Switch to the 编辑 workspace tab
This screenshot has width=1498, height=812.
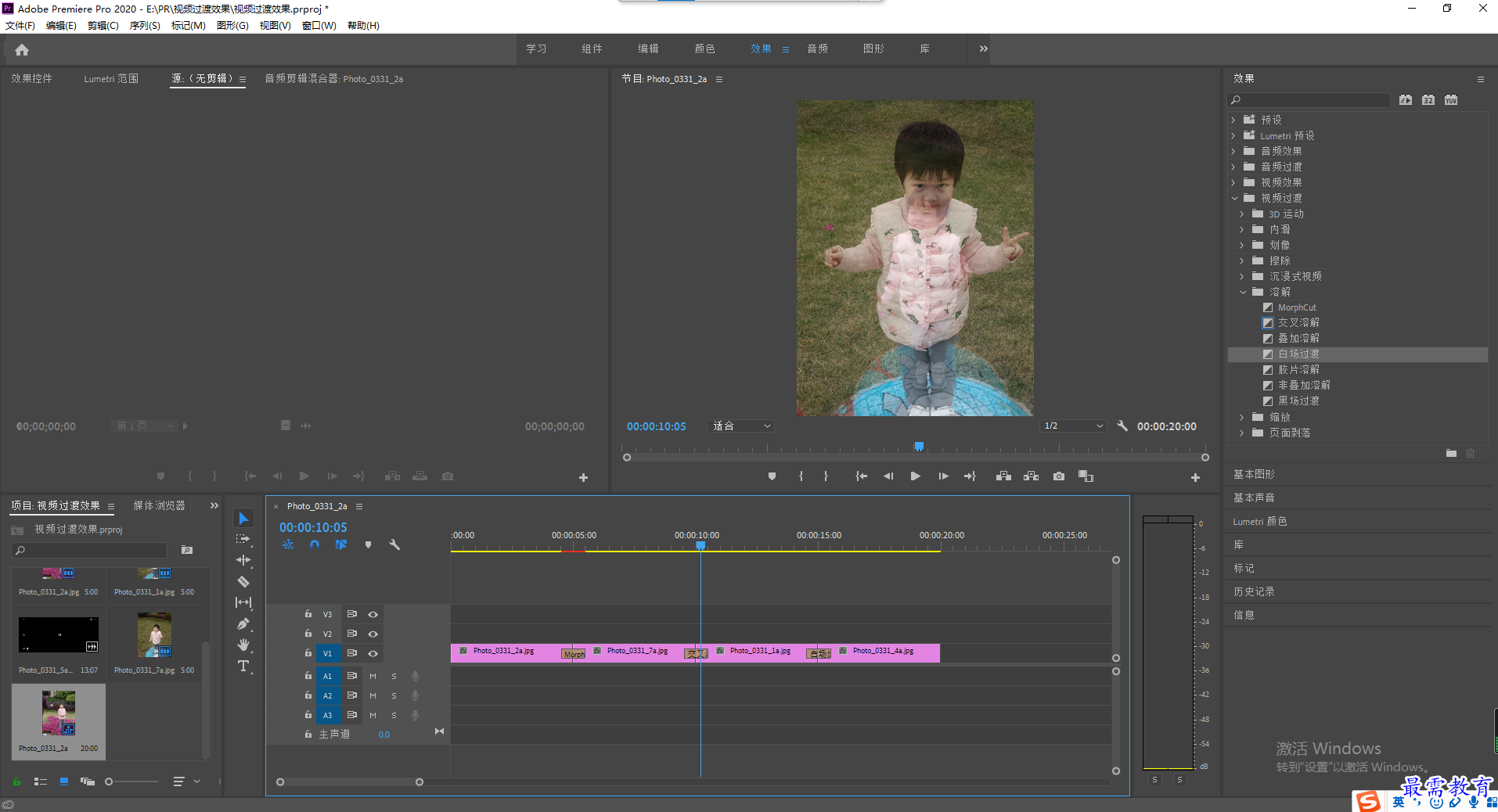tap(648, 49)
